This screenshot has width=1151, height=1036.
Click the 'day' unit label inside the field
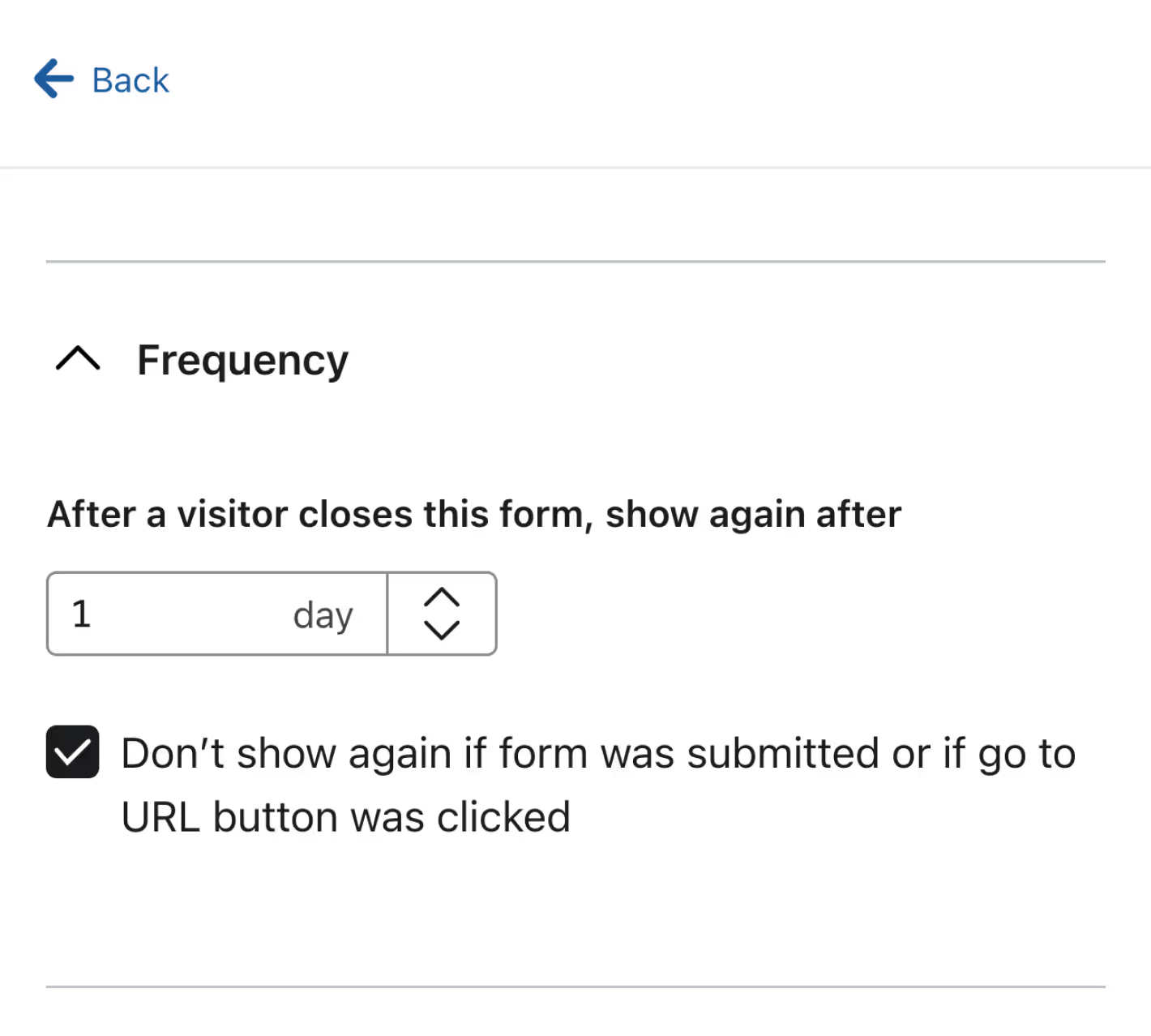tap(323, 615)
